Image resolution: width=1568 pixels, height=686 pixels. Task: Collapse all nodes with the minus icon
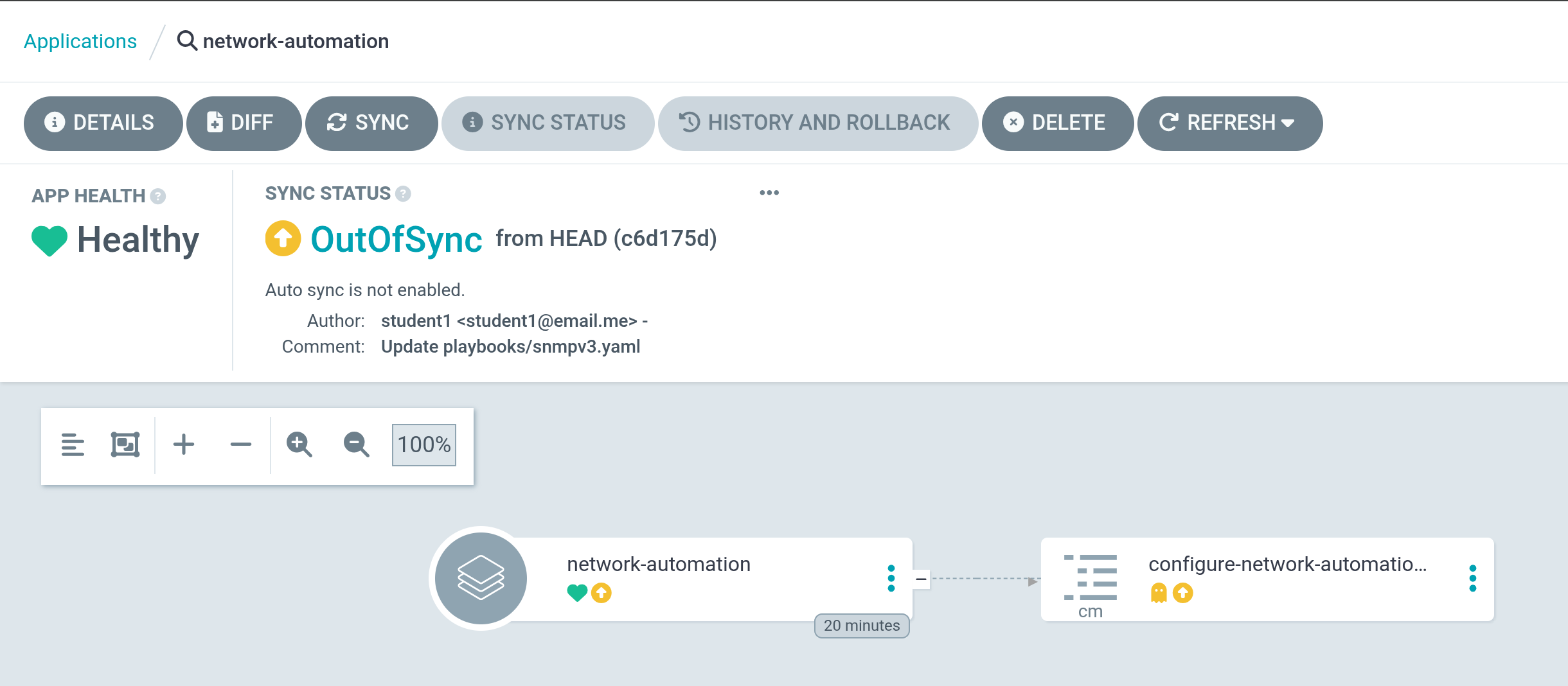click(x=241, y=444)
